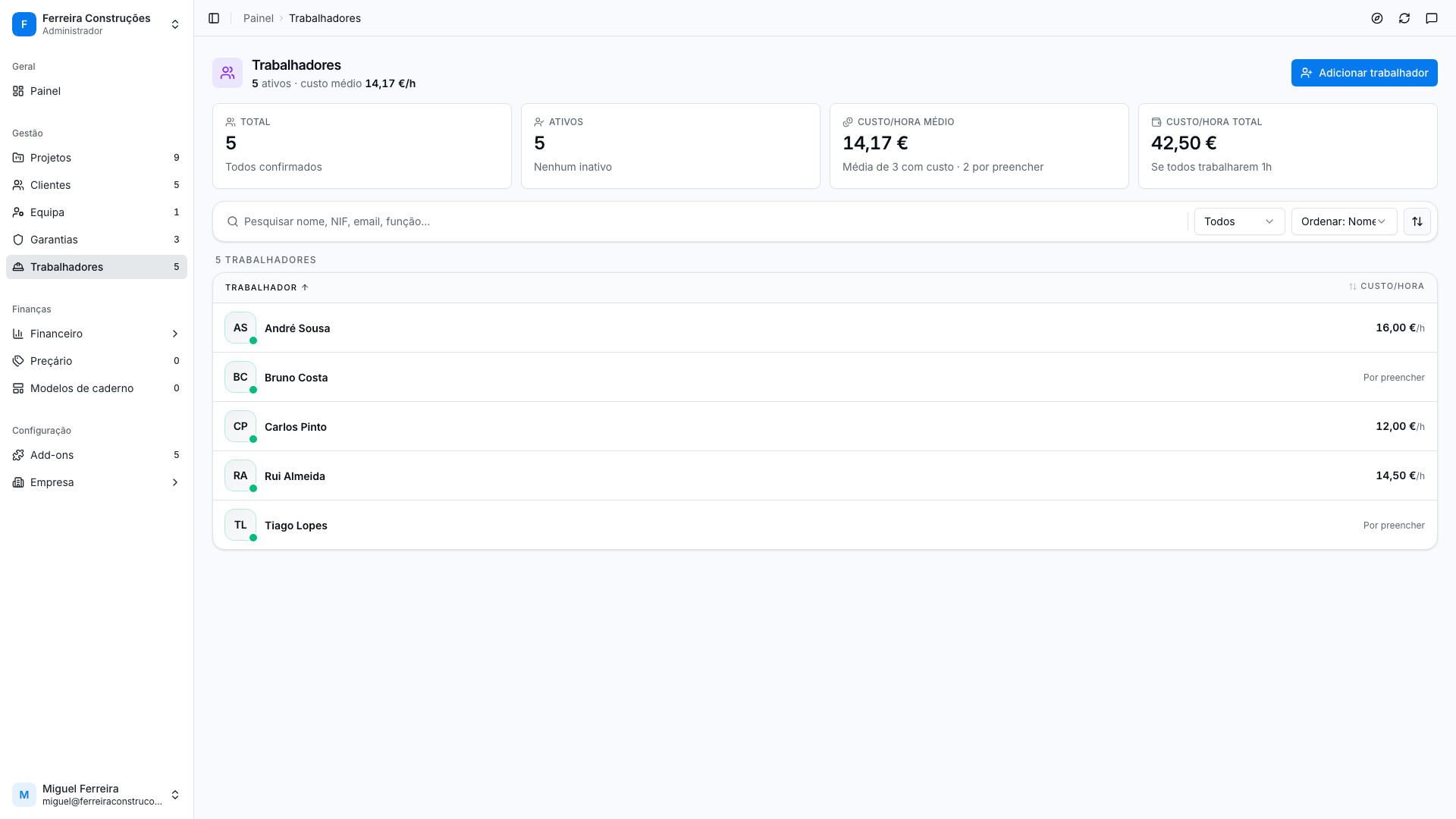Screen dimensions: 1456x819
Task: Sort by the Custo/Hora column header
Action: (1386, 287)
